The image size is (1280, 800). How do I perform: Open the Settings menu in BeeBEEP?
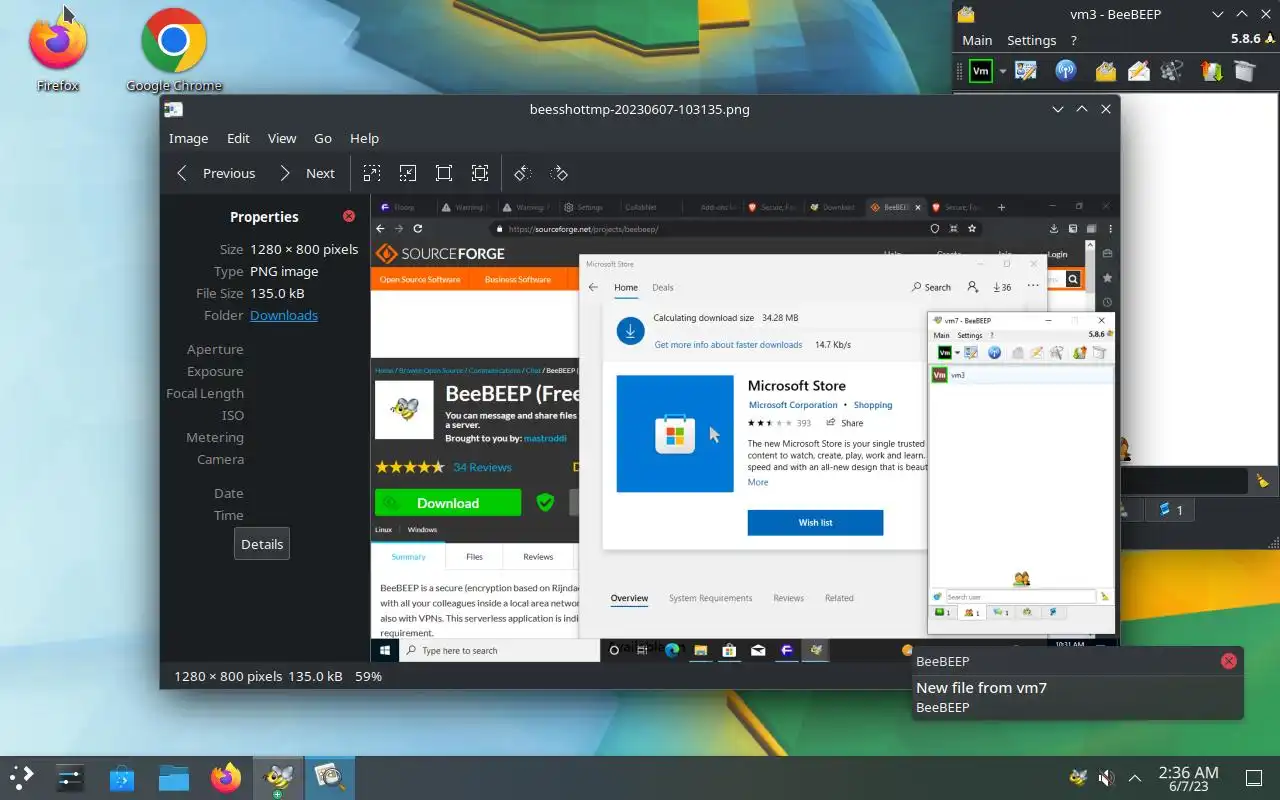click(x=1031, y=40)
